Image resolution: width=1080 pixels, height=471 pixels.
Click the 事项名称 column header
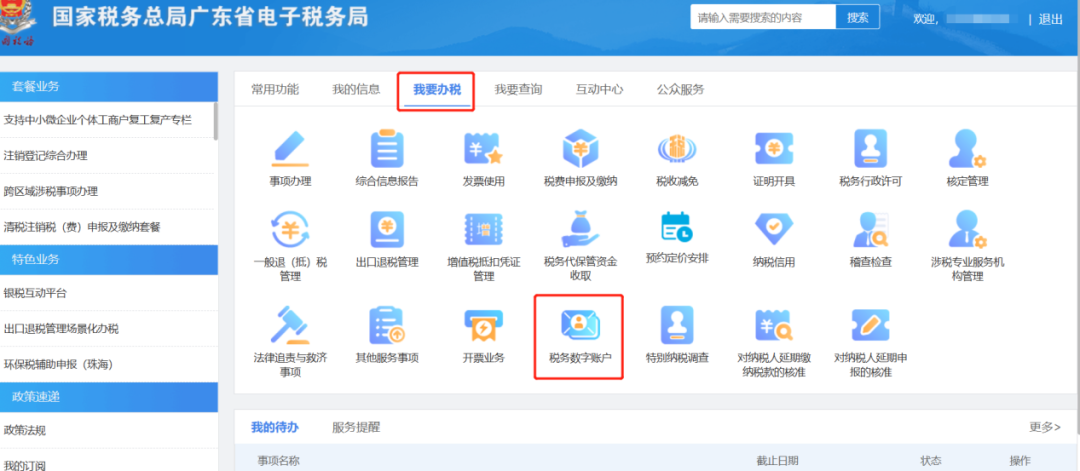pyautogui.click(x=279, y=461)
